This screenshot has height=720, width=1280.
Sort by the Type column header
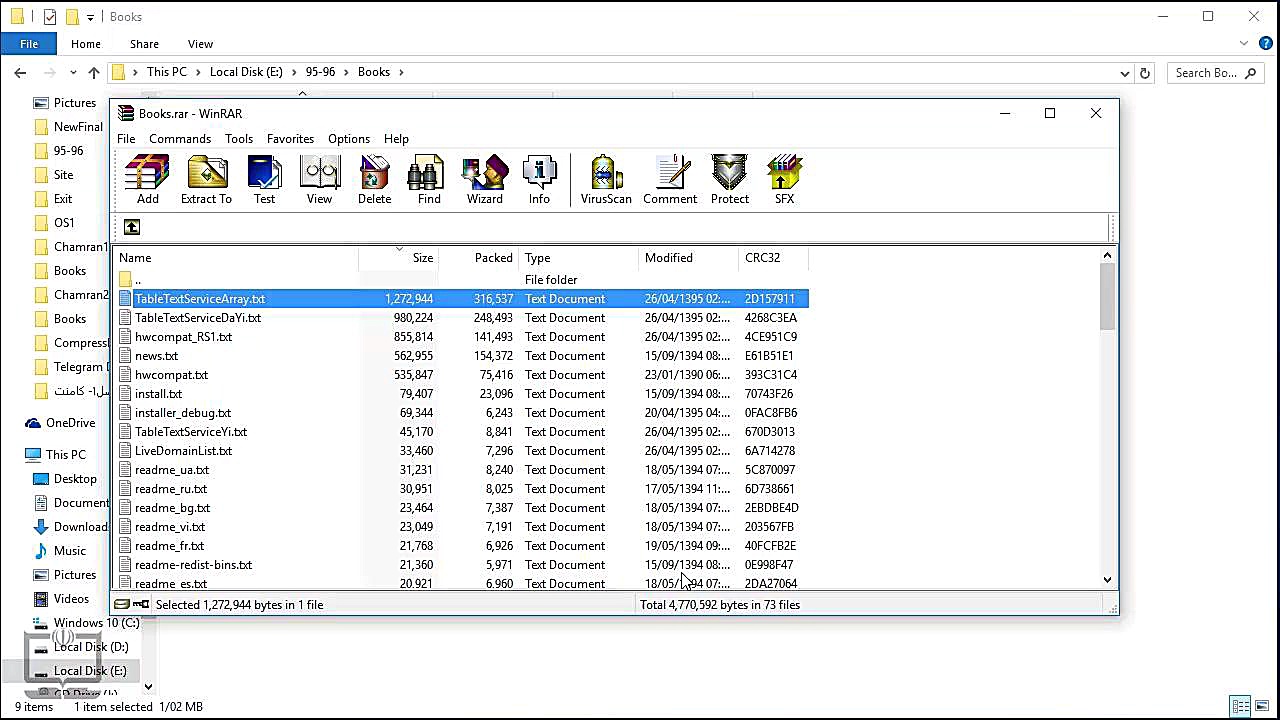click(578, 258)
